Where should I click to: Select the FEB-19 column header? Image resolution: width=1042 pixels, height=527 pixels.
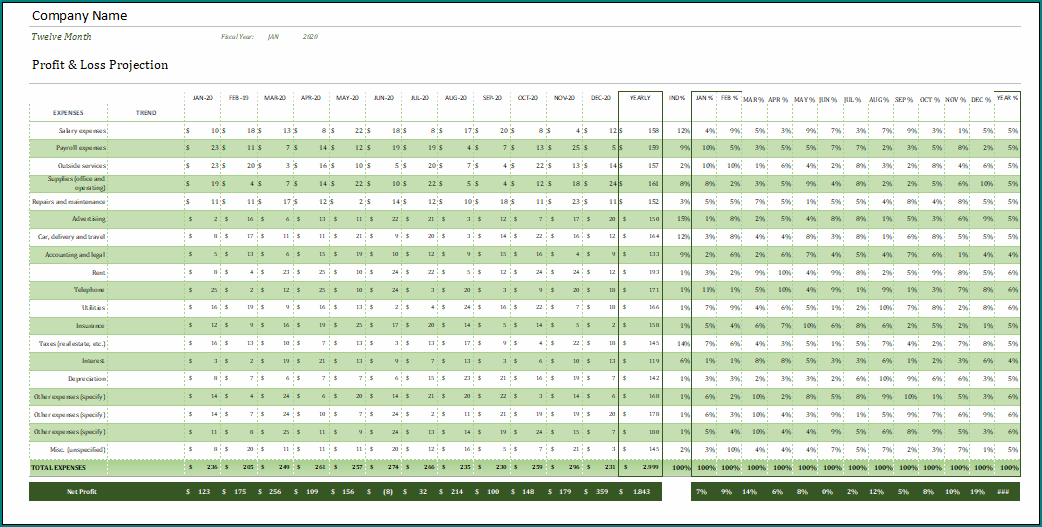(239, 98)
